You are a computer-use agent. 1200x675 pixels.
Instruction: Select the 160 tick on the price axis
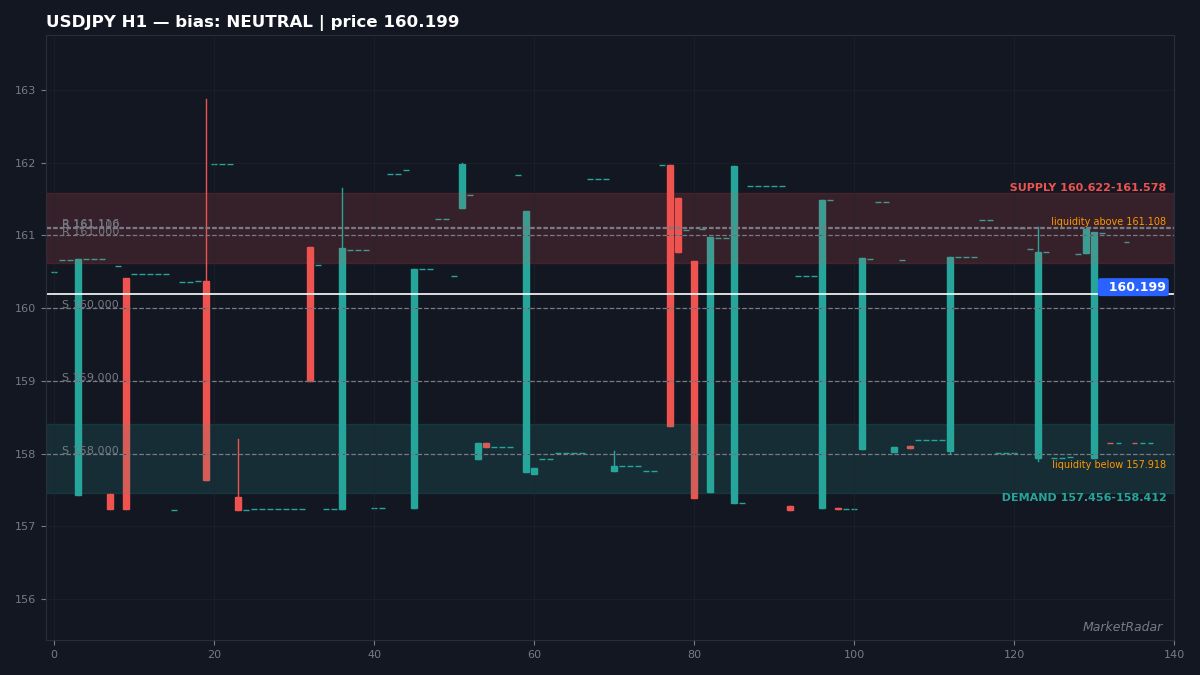tap(24, 309)
